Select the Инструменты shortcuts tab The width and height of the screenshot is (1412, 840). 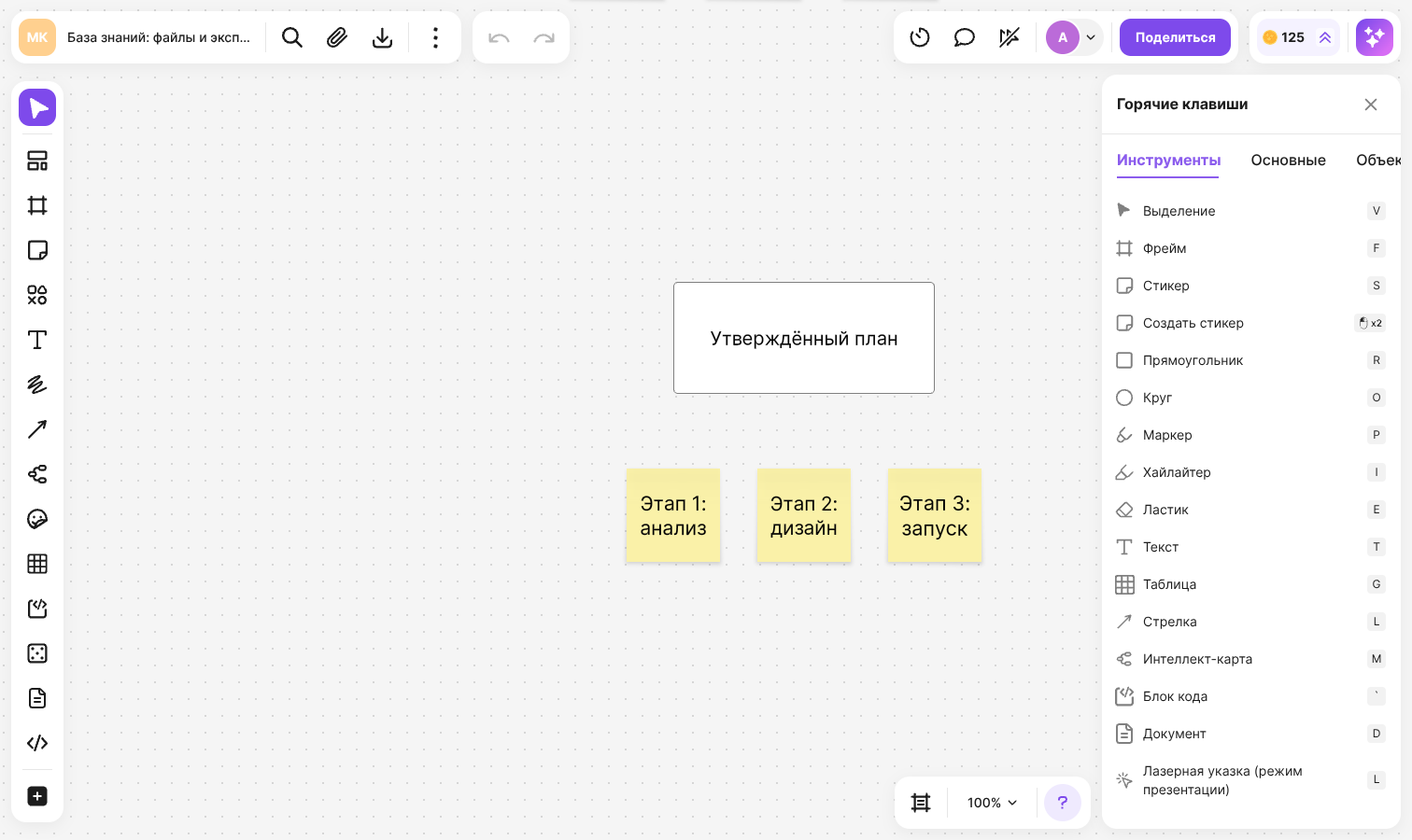coord(1168,161)
